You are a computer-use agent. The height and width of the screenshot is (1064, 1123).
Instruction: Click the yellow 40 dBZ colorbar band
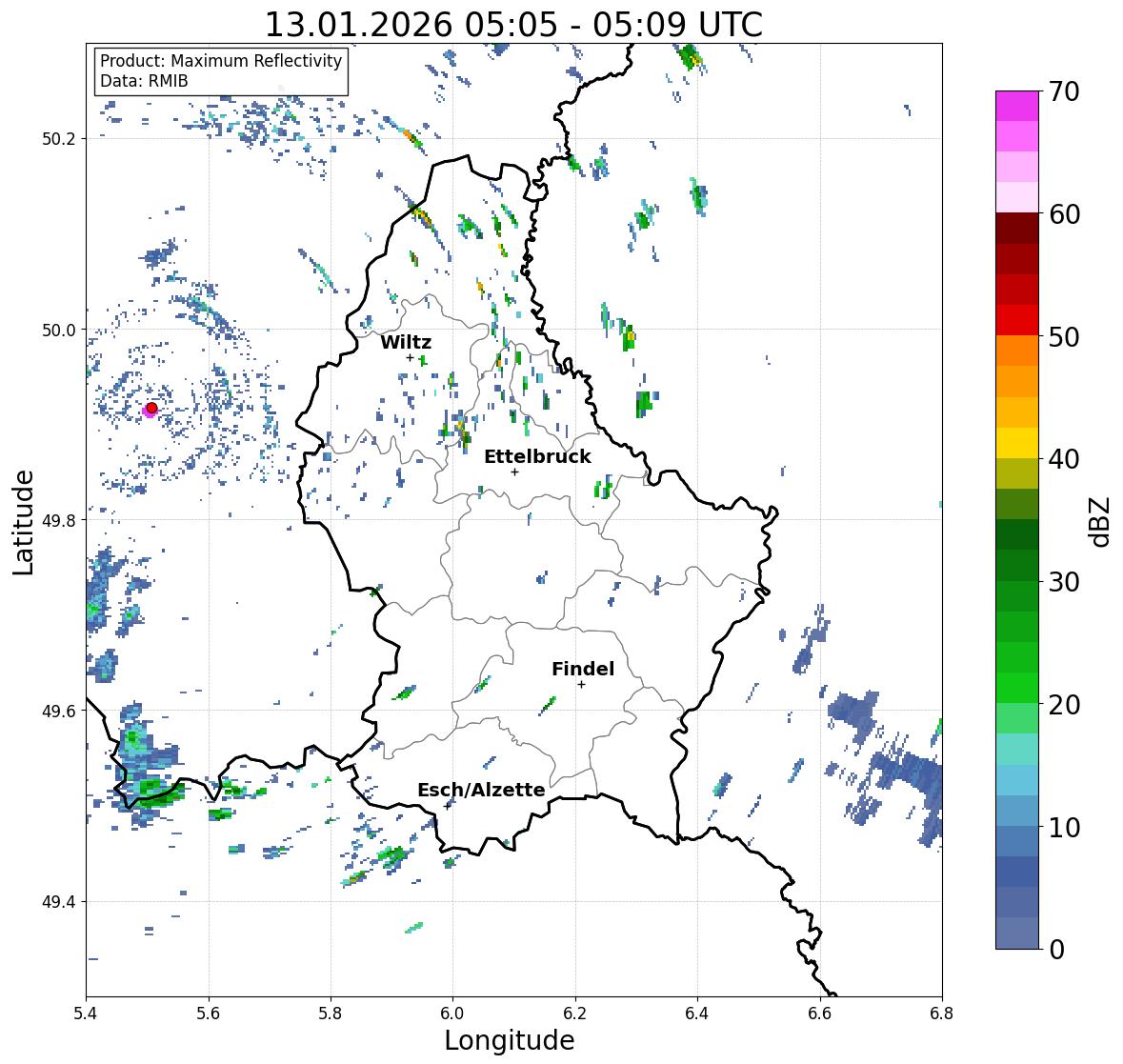(x=1017, y=443)
